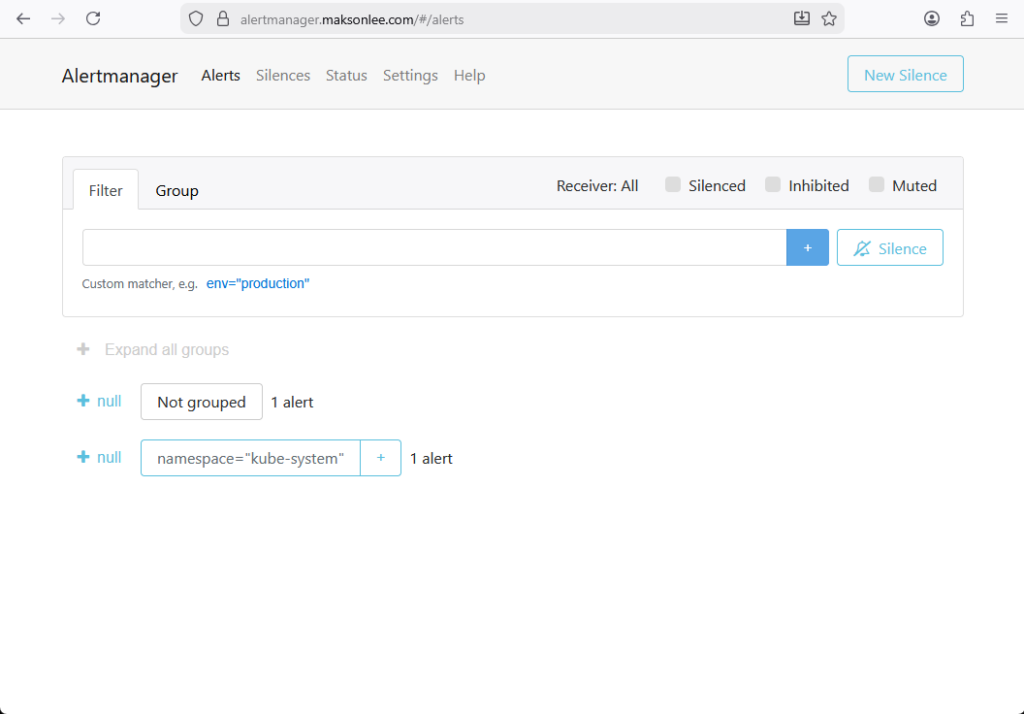
Task: Switch to the Group tab
Action: pos(177,190)
